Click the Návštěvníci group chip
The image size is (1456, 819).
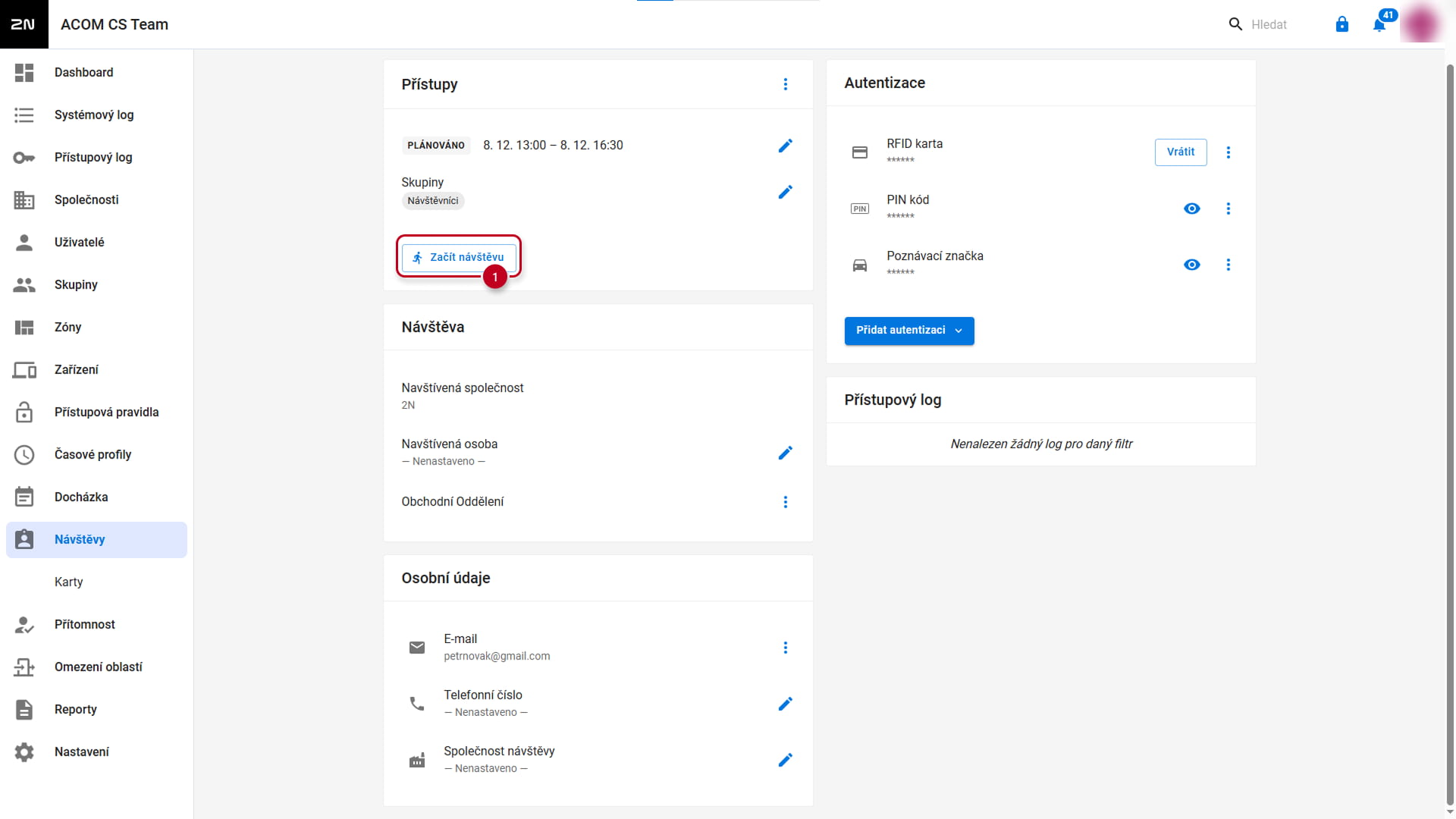click(433, 201)
